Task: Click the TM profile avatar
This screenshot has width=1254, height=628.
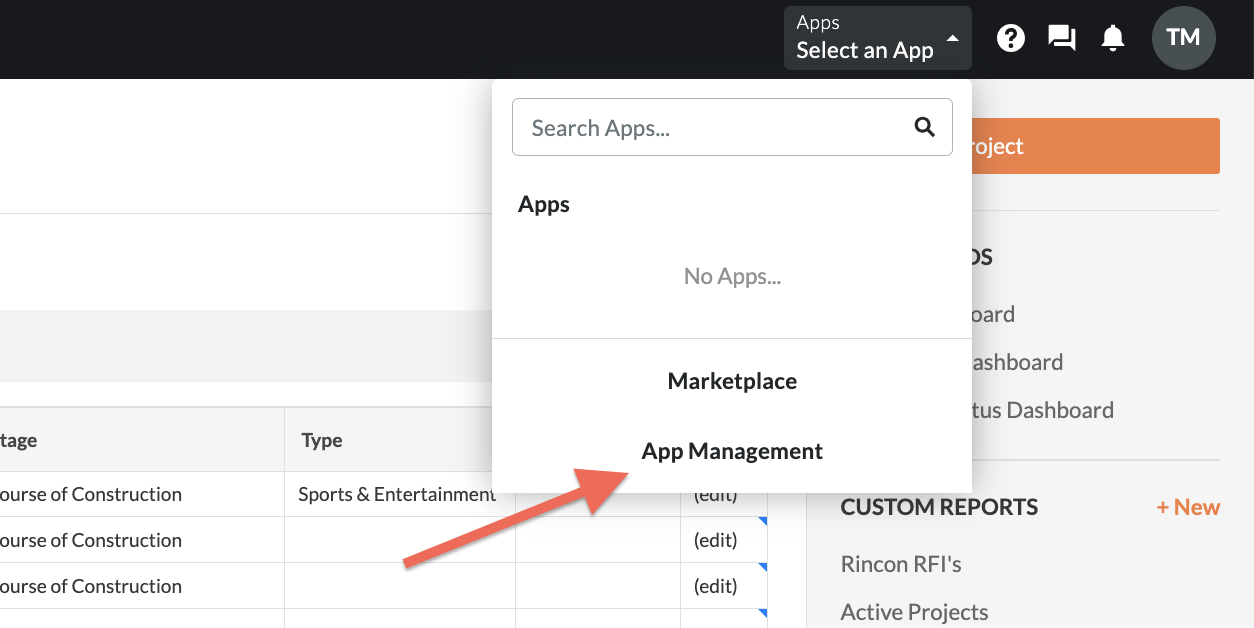Action: coord(1183,38)
